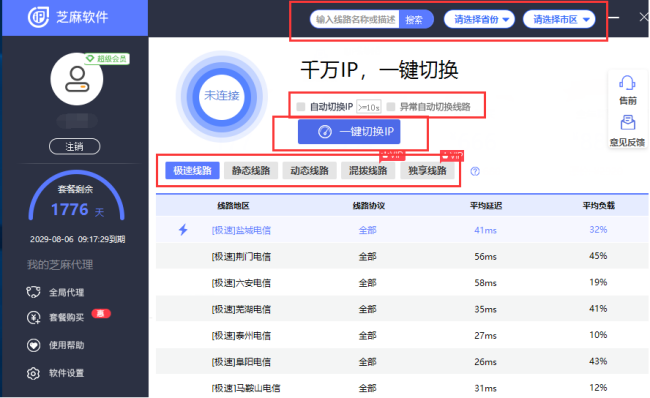Click the 线路协议 column header

(x=369, y=206)
